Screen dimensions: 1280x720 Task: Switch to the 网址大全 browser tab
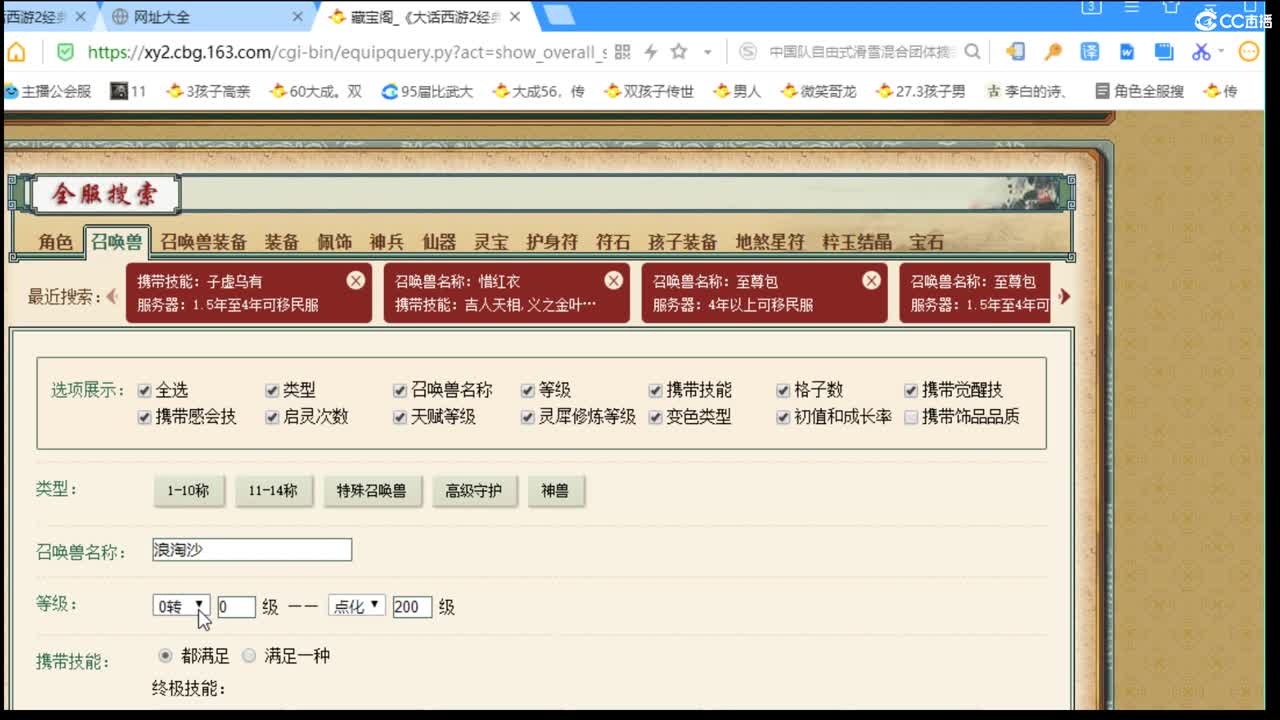[x=207, y=17]
